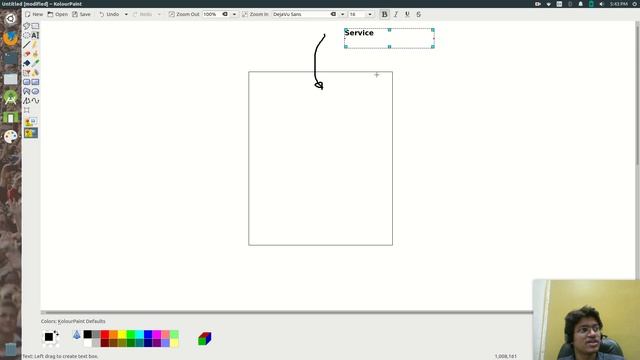The height and width of the screenshot is (360, 640).
Task: Pick the magenta color swatch
Action: click(x=157, y=335)
